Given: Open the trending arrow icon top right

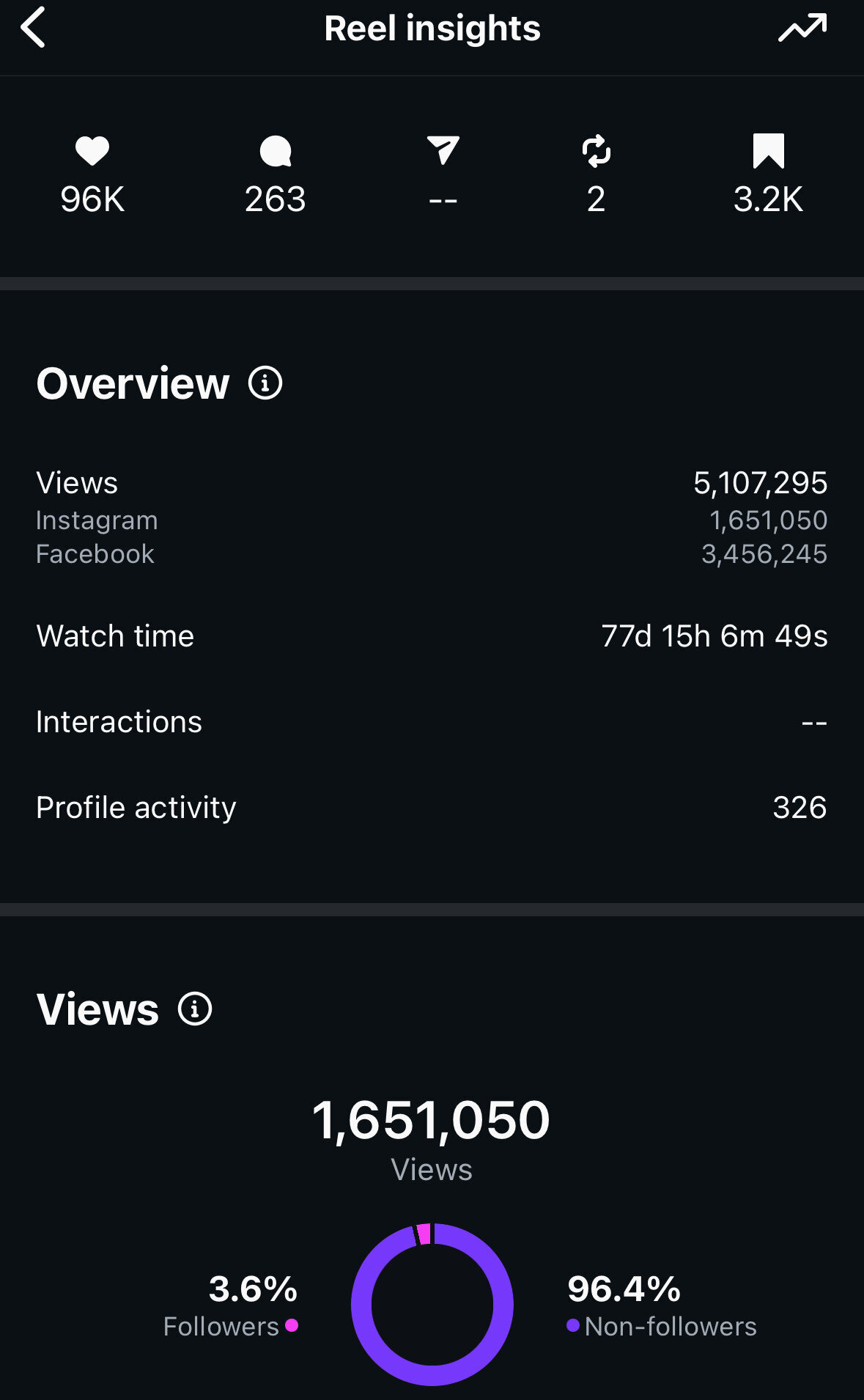Looking at the screenshot, I should [802, 29].
